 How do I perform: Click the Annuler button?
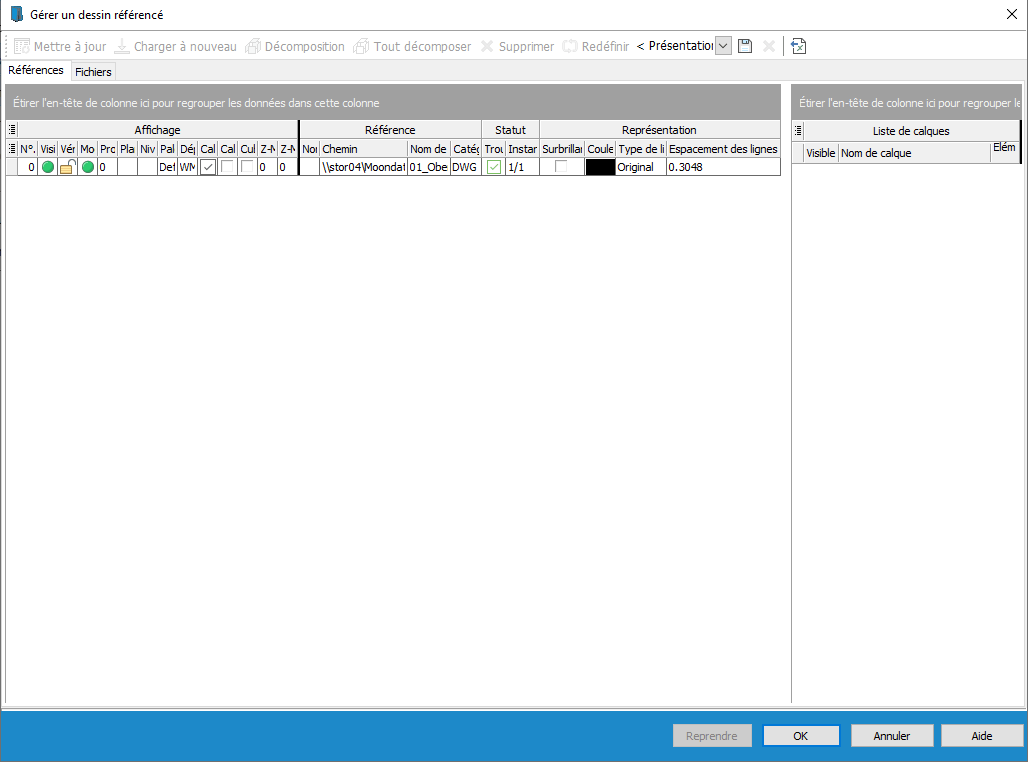click(x=892, y=736)
